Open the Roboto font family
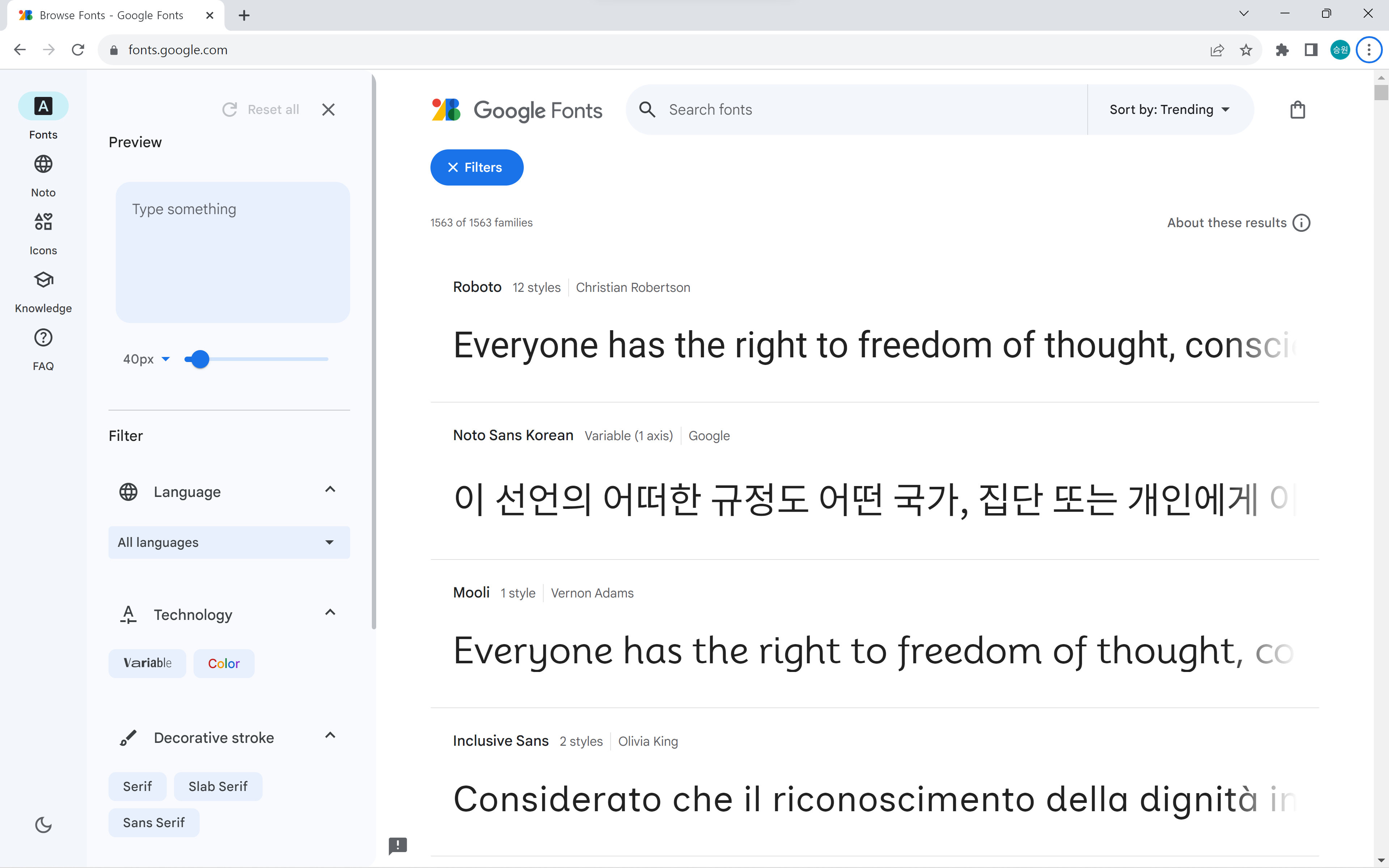 coord(477,287)
